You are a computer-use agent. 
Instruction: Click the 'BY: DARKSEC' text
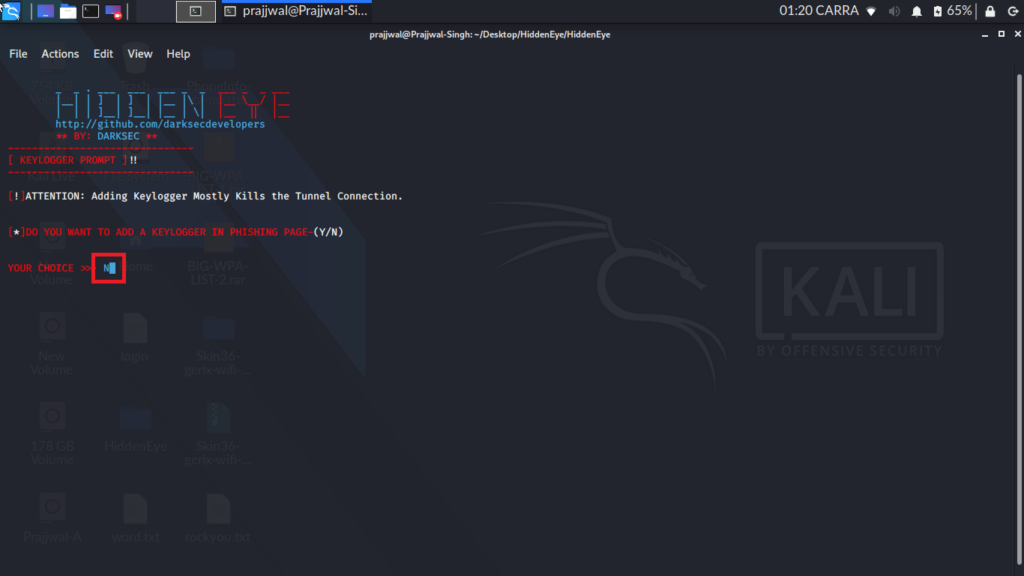point(106,136)
